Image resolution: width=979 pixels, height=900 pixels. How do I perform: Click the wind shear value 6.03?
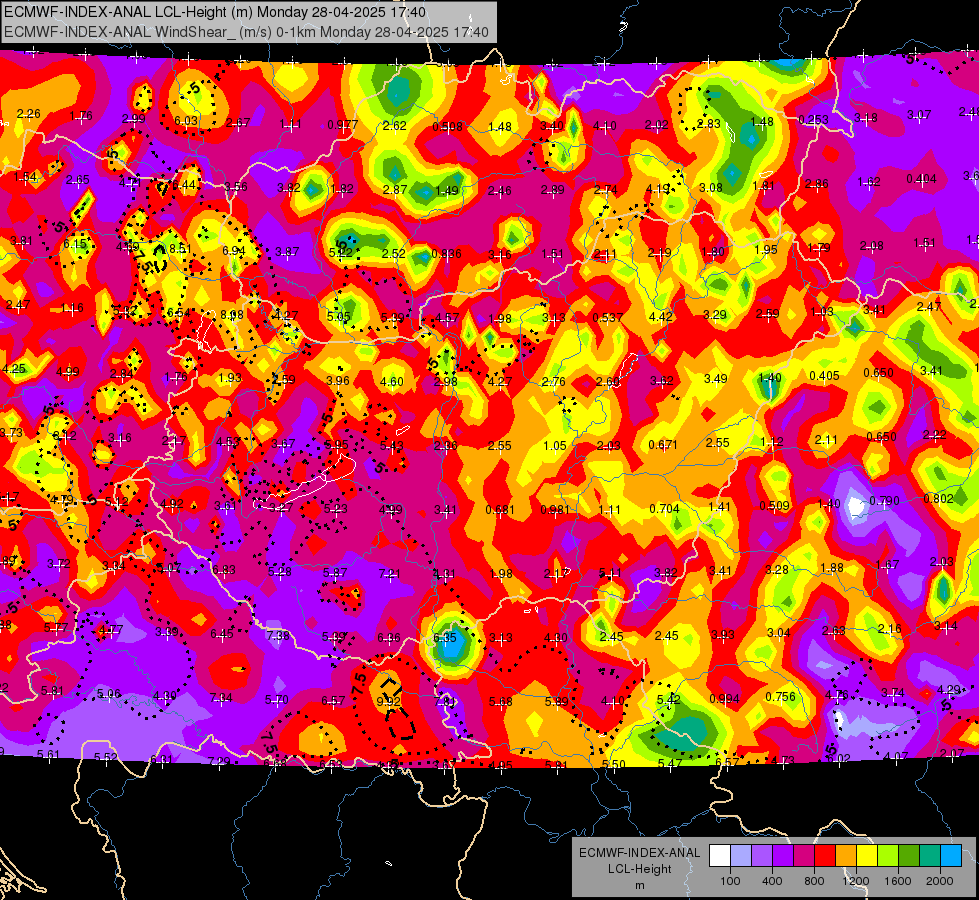(x=186, y=121)
